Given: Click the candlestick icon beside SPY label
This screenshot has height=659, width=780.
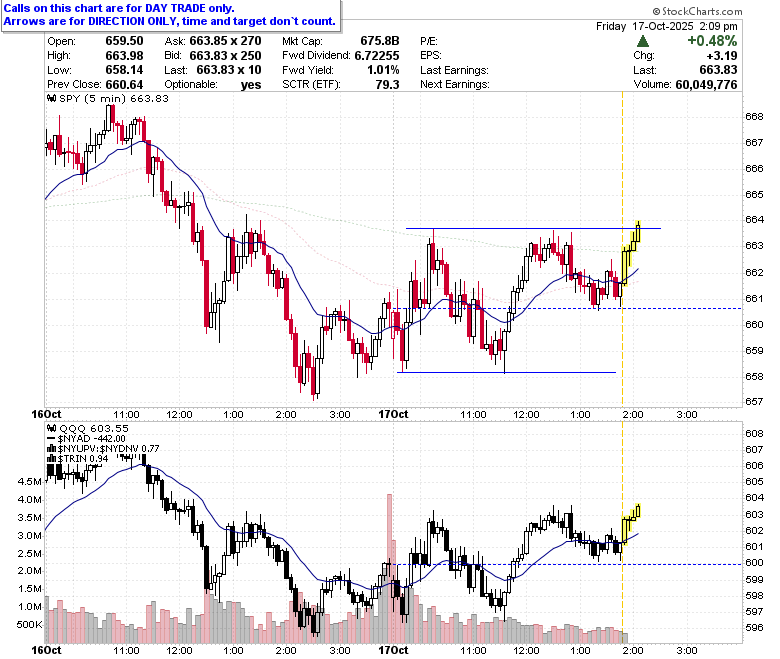Looking at the screenshot, I should [51, 98].
